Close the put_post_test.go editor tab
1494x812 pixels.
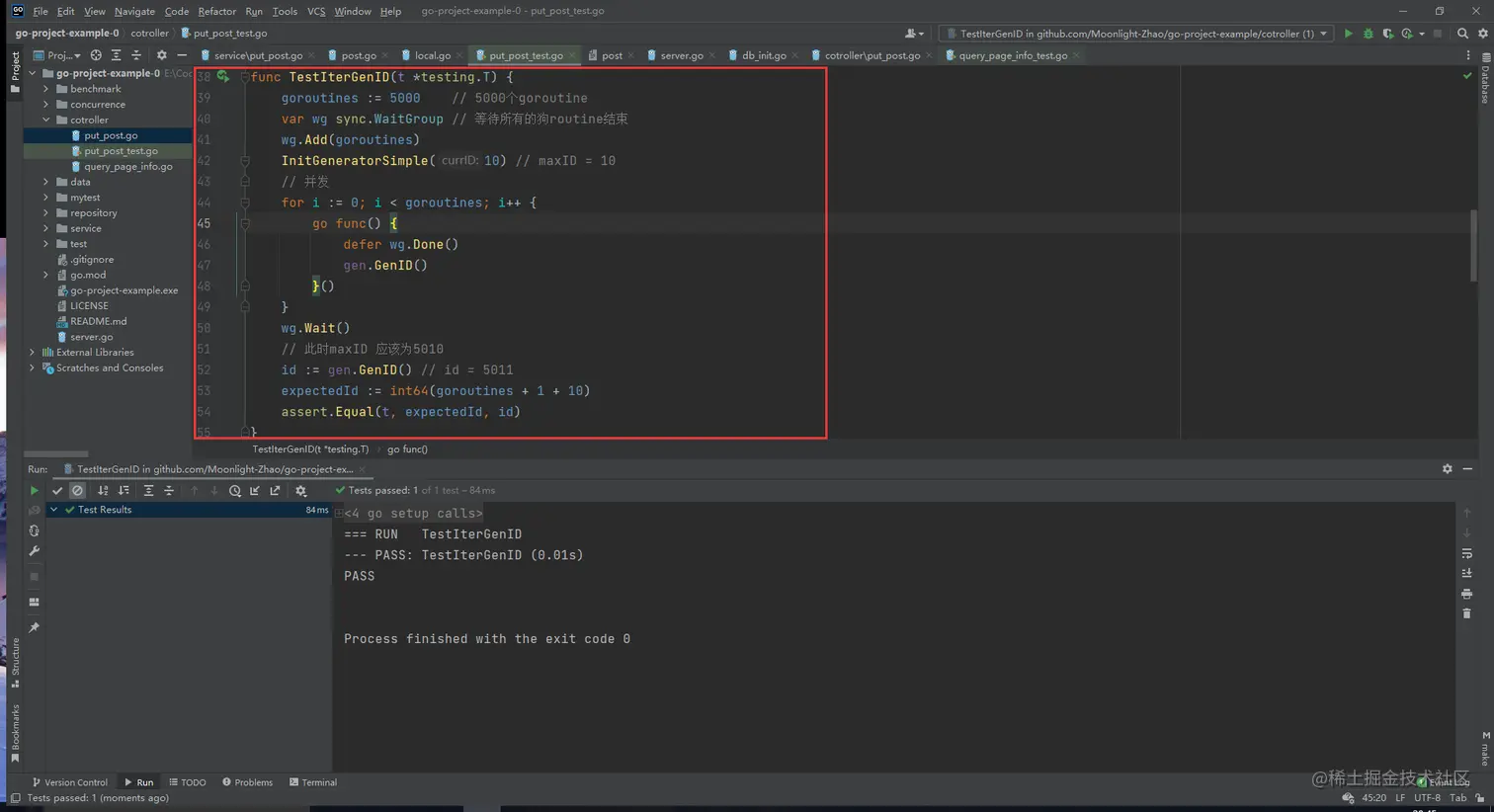(572, 56)
